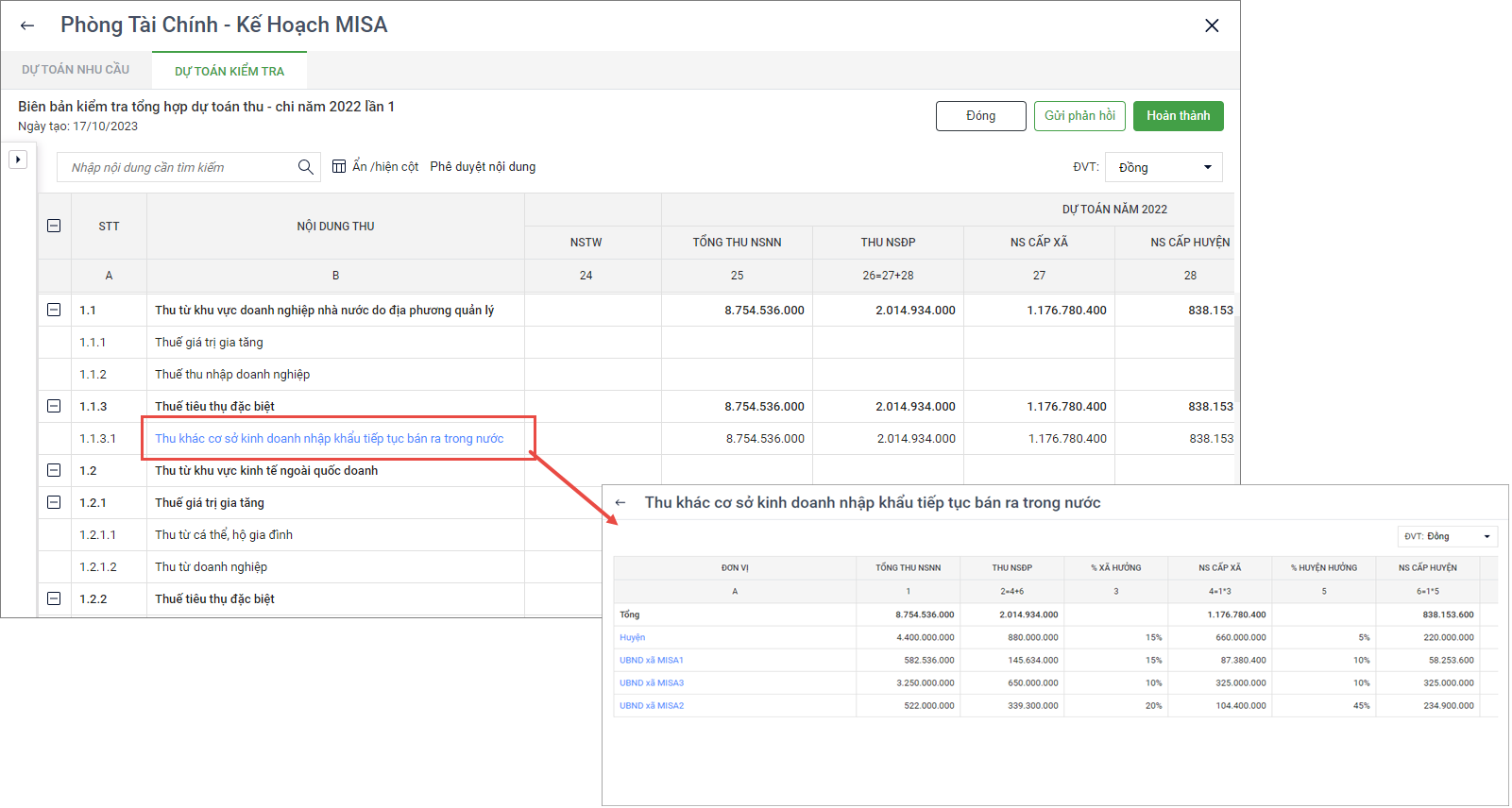Click the back arrow in the detail popup
Screen dimensions: 1512x808
coord(620,503)
